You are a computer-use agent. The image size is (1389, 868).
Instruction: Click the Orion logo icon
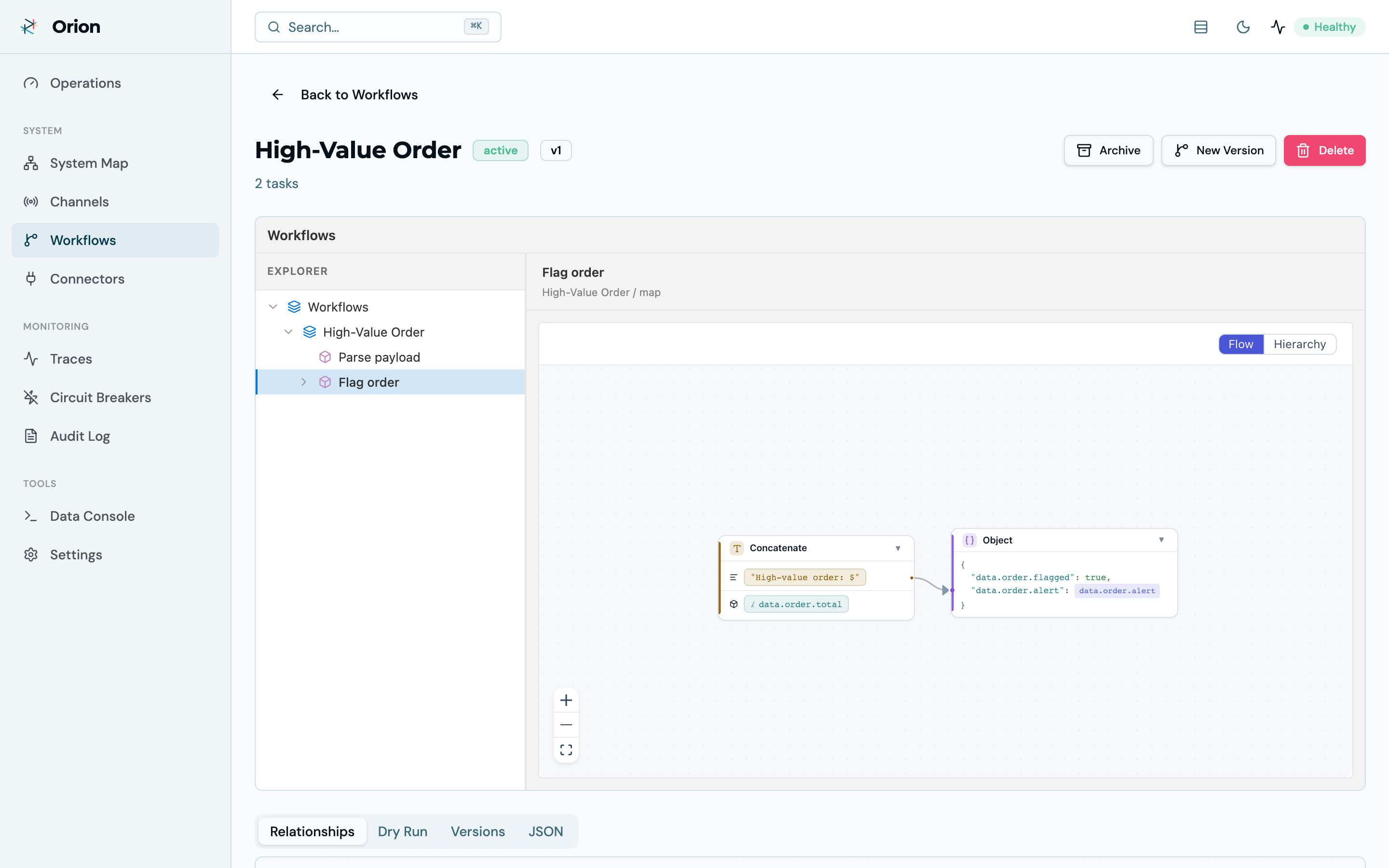point(29,27)
